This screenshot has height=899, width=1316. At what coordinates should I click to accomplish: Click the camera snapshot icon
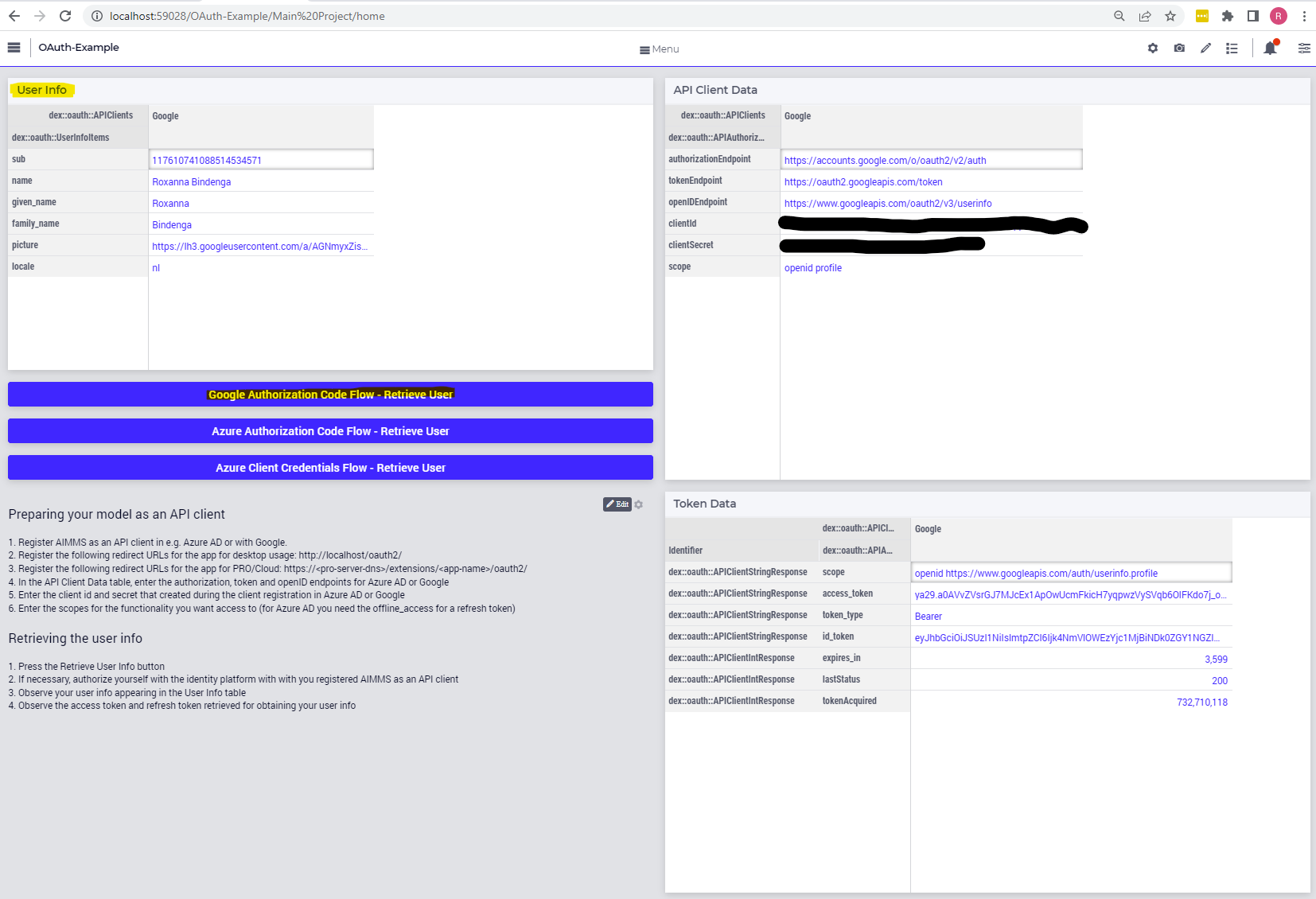click(1179, 49)
